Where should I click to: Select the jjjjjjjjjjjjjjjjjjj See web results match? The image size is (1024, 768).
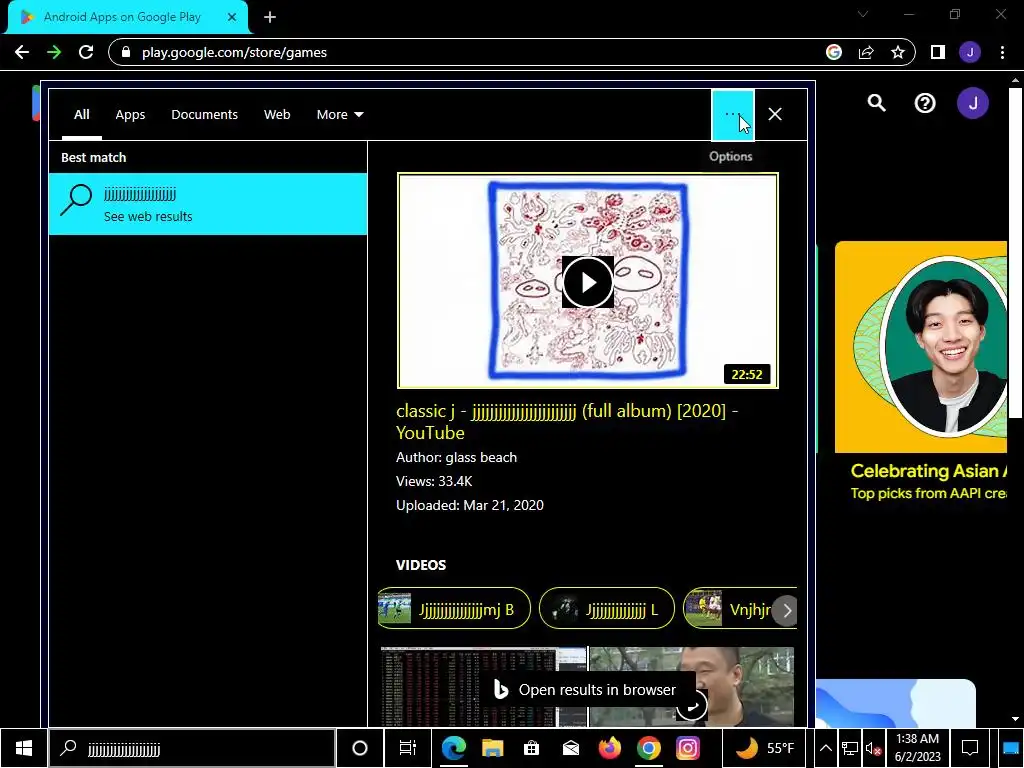pyautogui.click(x=208, y=204)
